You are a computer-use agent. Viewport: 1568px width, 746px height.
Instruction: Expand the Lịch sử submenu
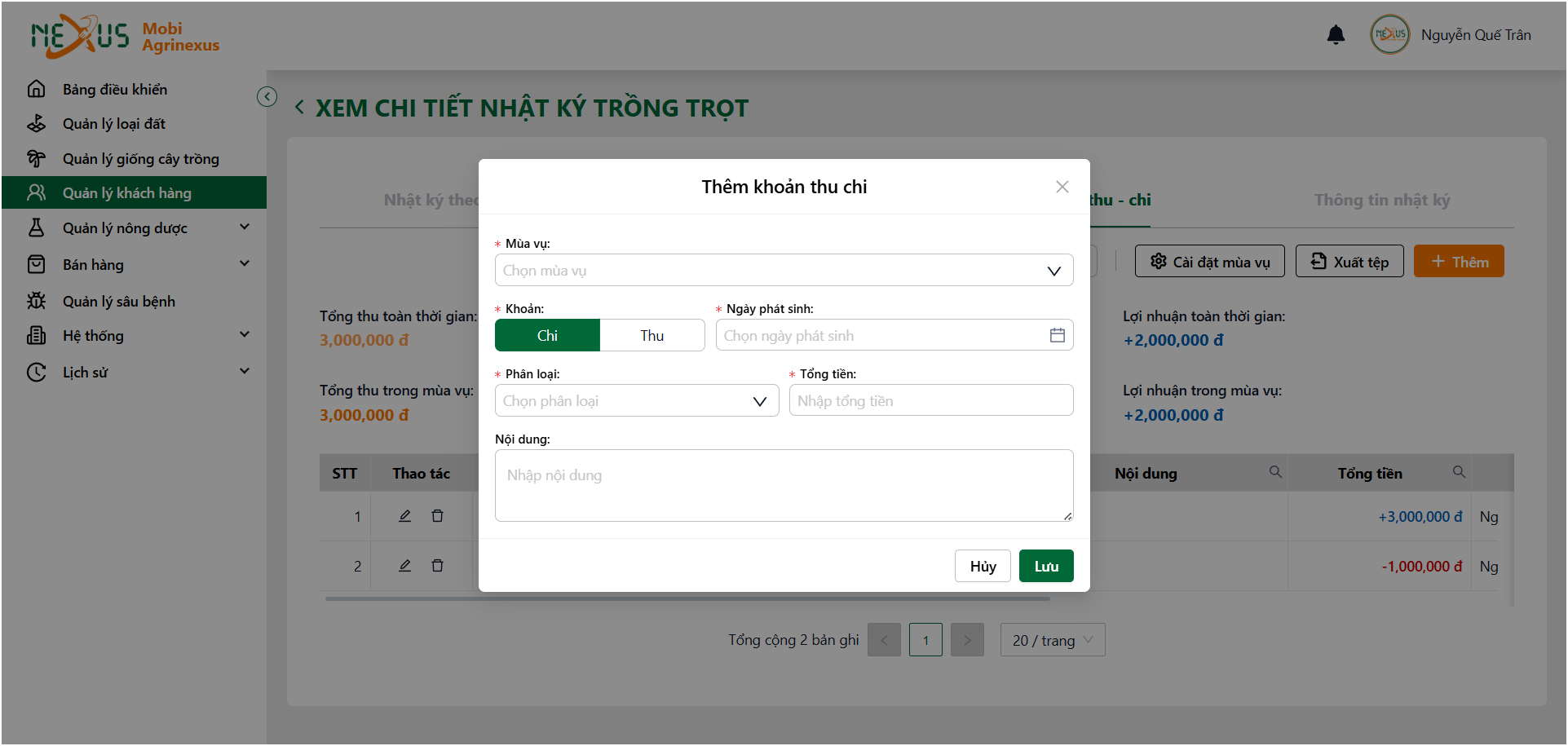pos(245,371)
